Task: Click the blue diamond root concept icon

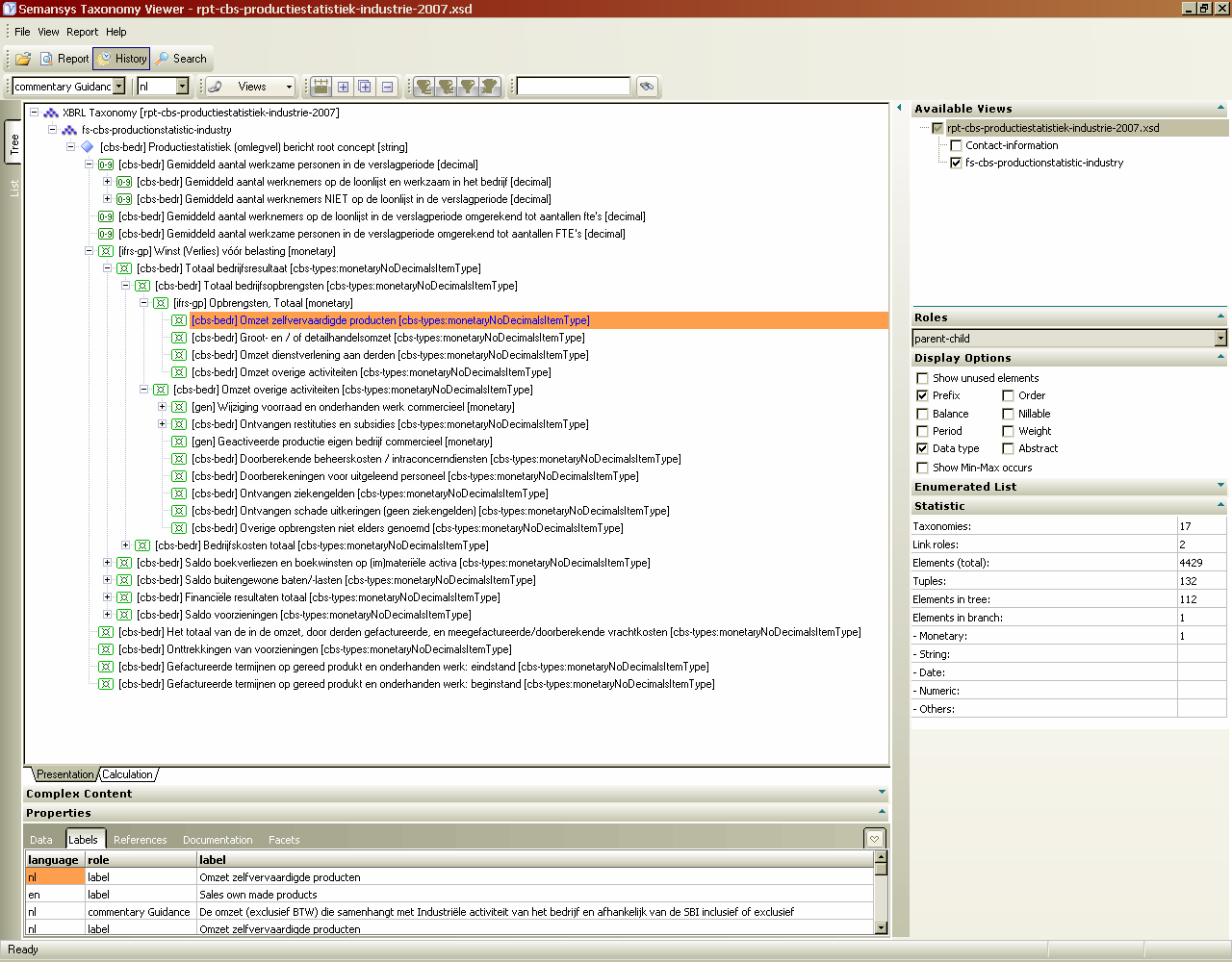Action: point(88,147)
